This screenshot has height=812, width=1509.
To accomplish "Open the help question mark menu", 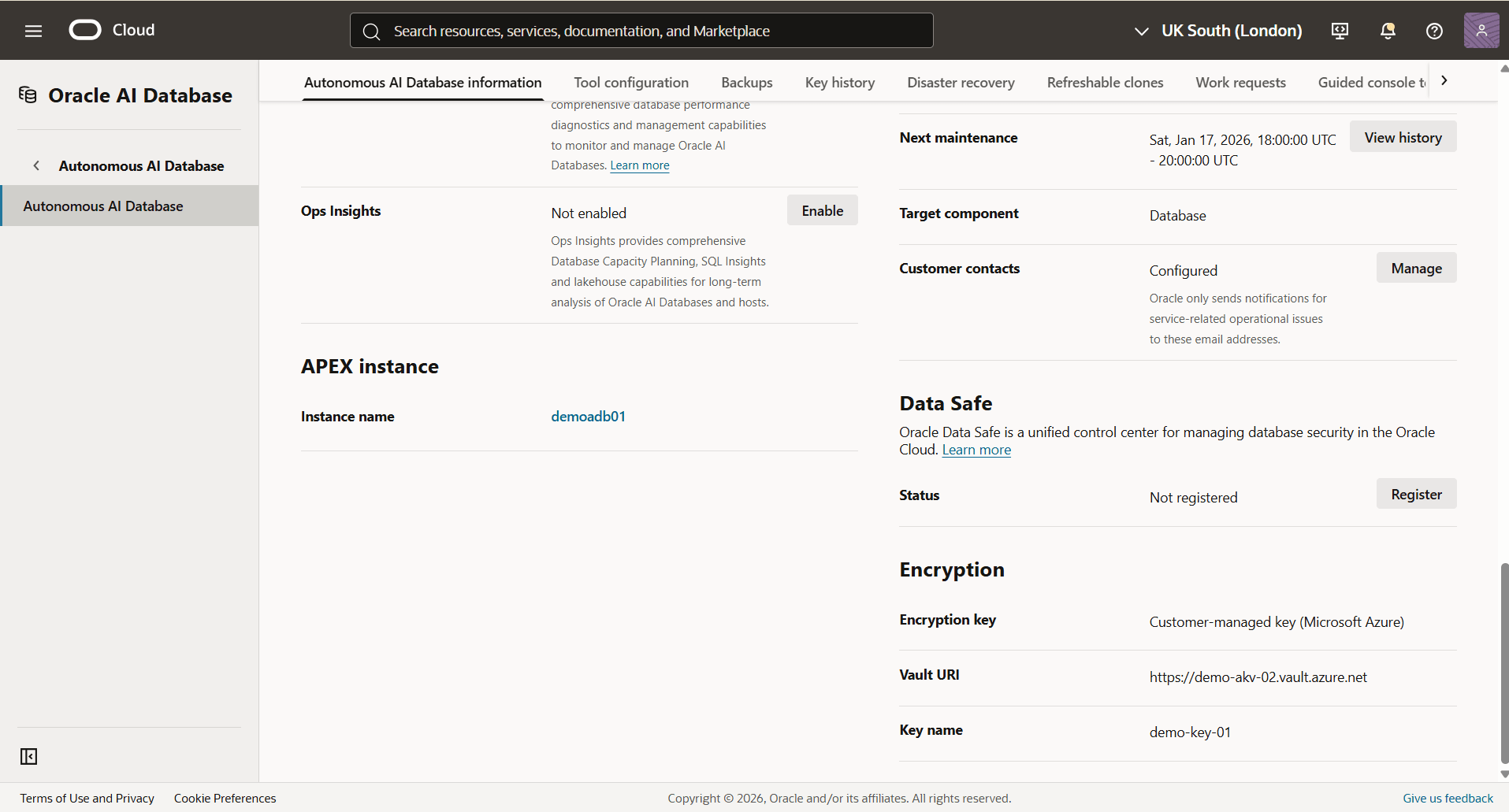I will pyautogui.click(x=1434, y=31).
